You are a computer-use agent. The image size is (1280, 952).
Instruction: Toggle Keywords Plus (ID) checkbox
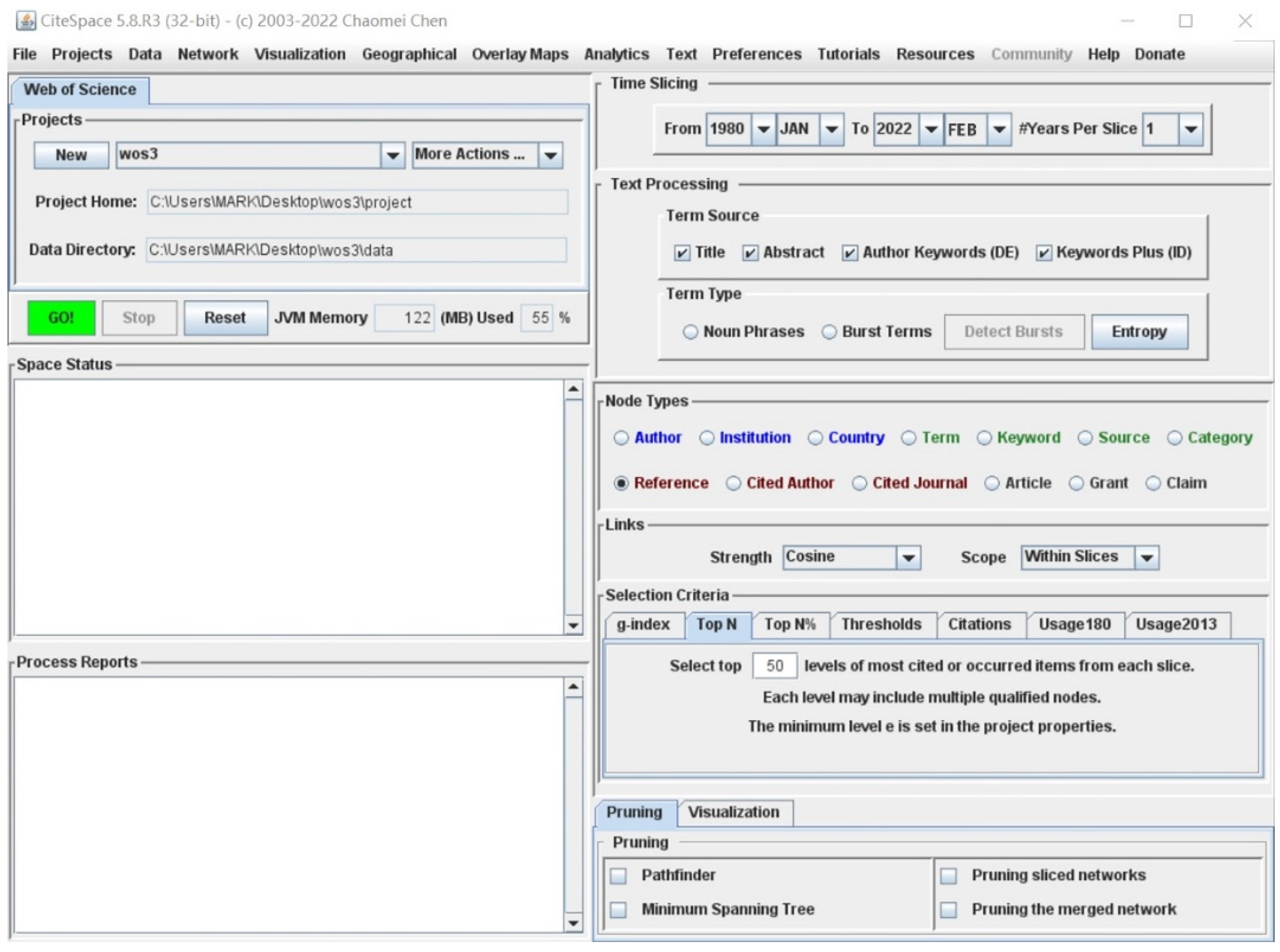[x=1044, y=253]
